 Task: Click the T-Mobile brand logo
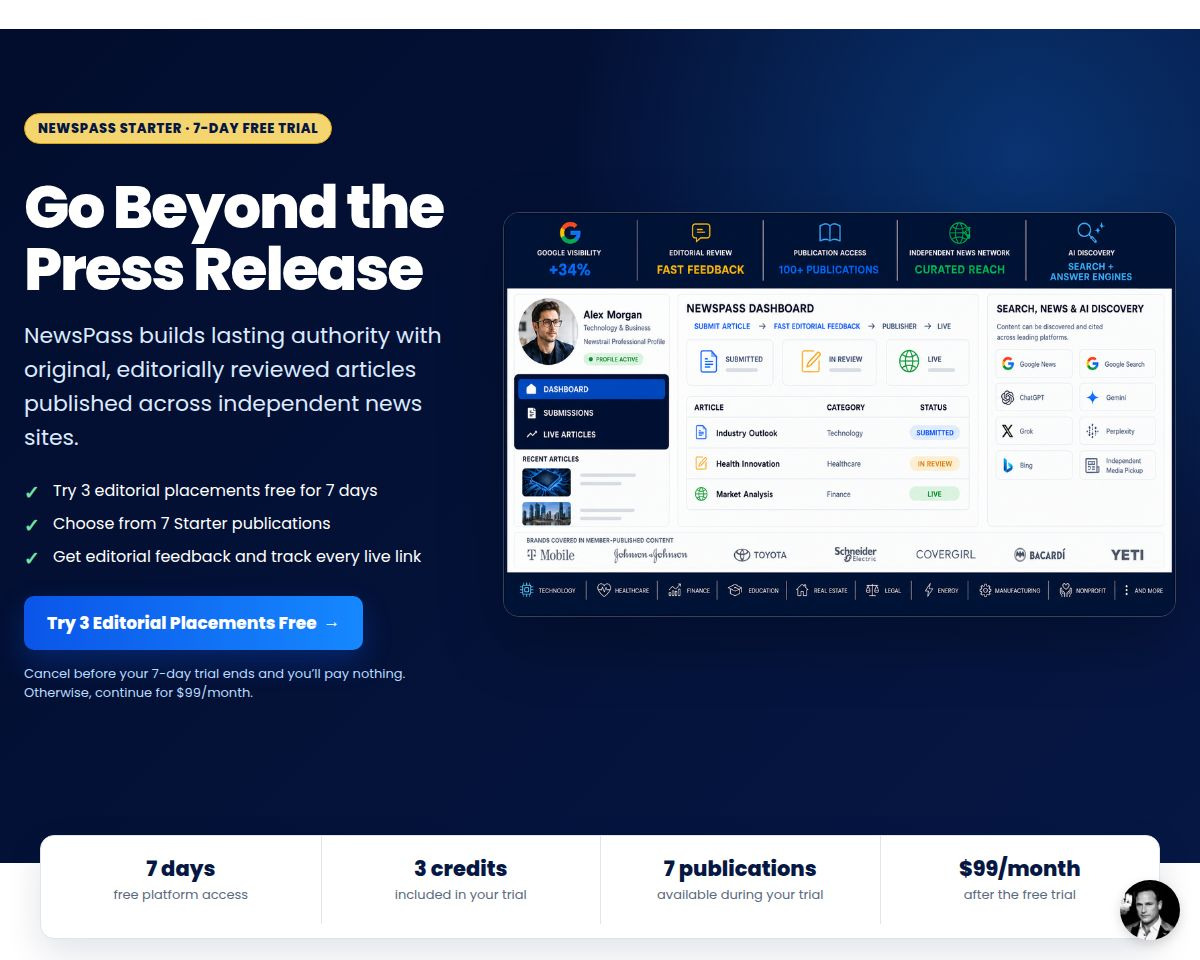550,554
